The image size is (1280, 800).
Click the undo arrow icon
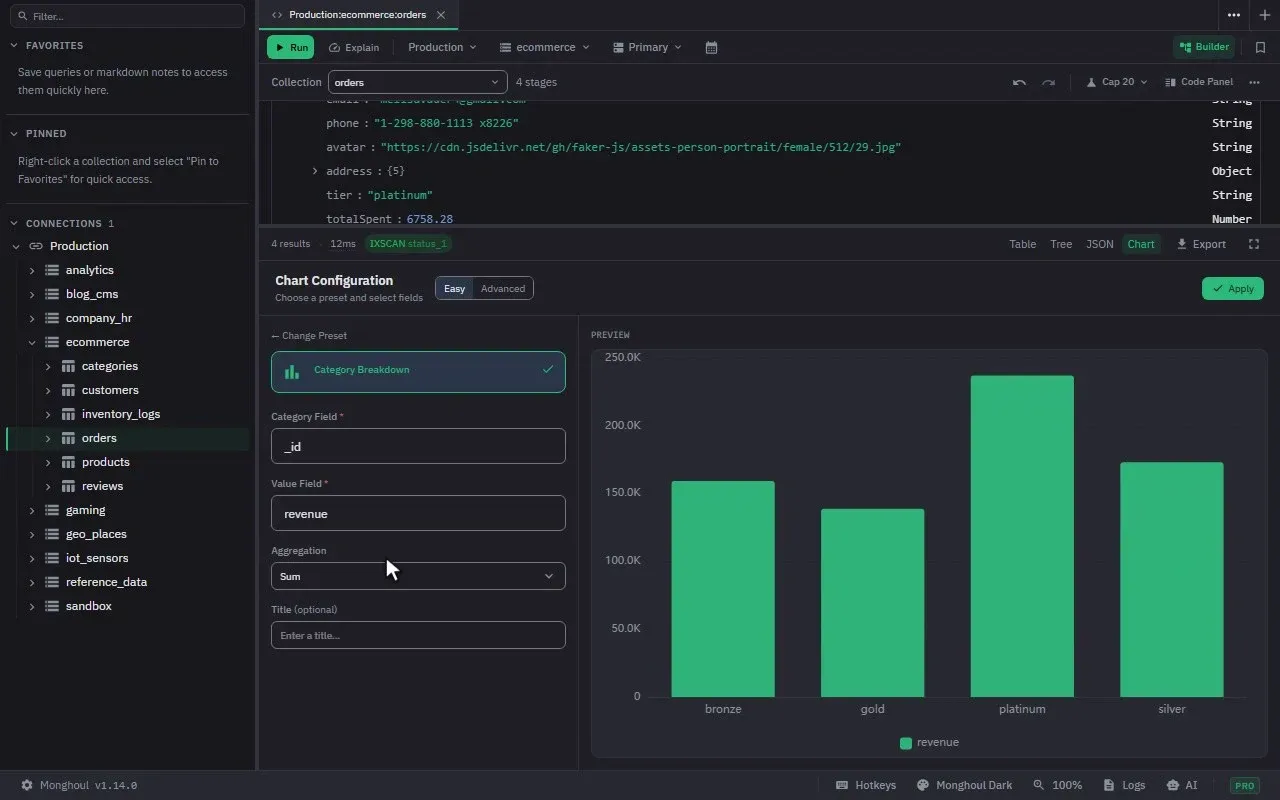pos(1019,82)
